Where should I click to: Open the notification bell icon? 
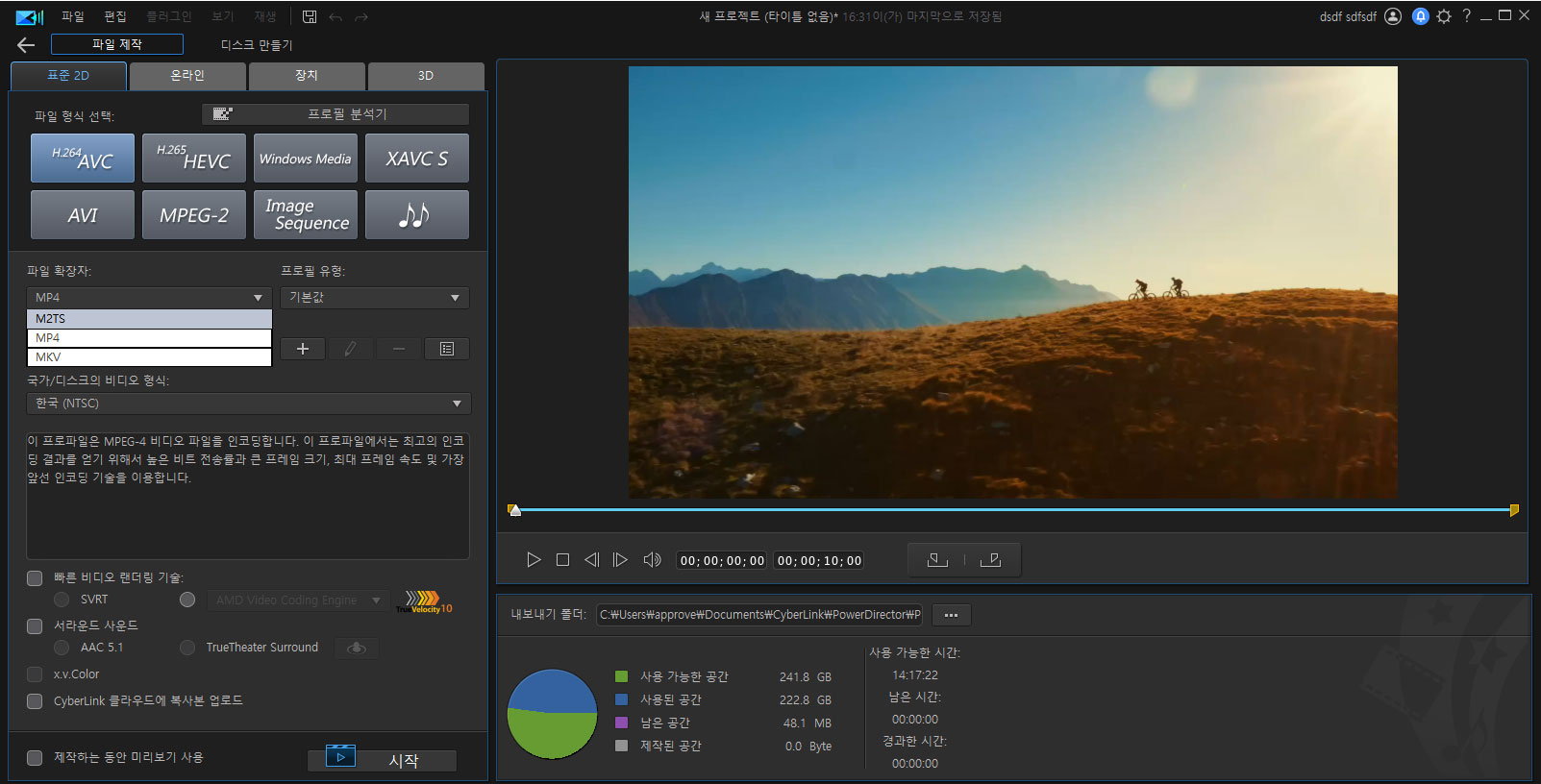[1420, 16]
